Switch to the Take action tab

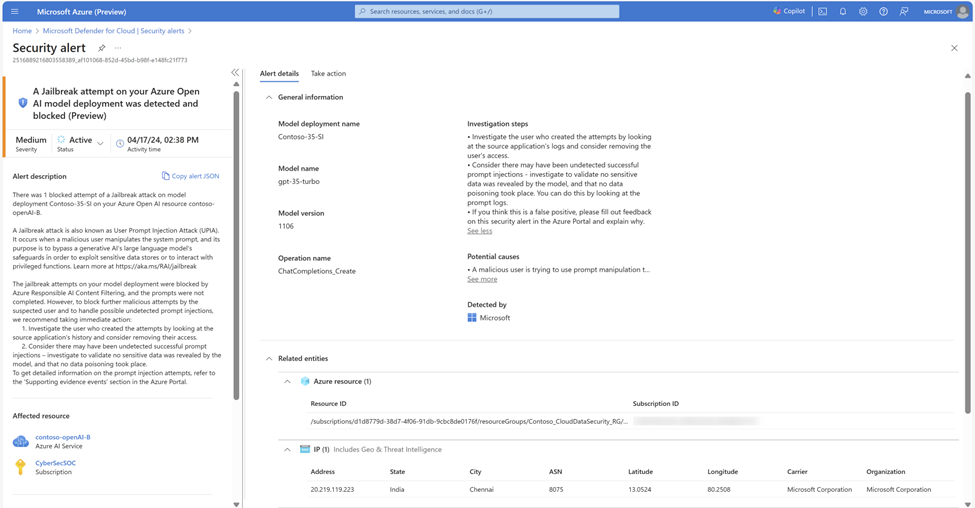point(328,73)
